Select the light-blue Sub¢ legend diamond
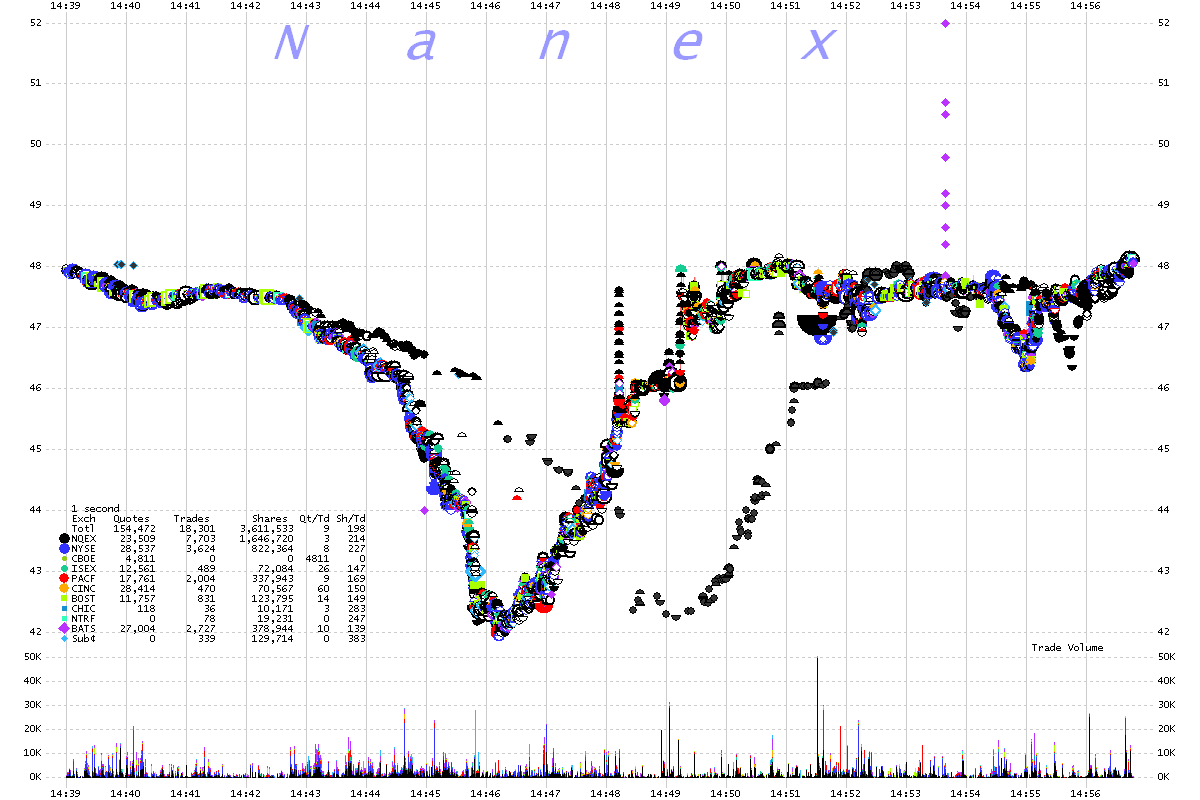 tap(64, 638)
